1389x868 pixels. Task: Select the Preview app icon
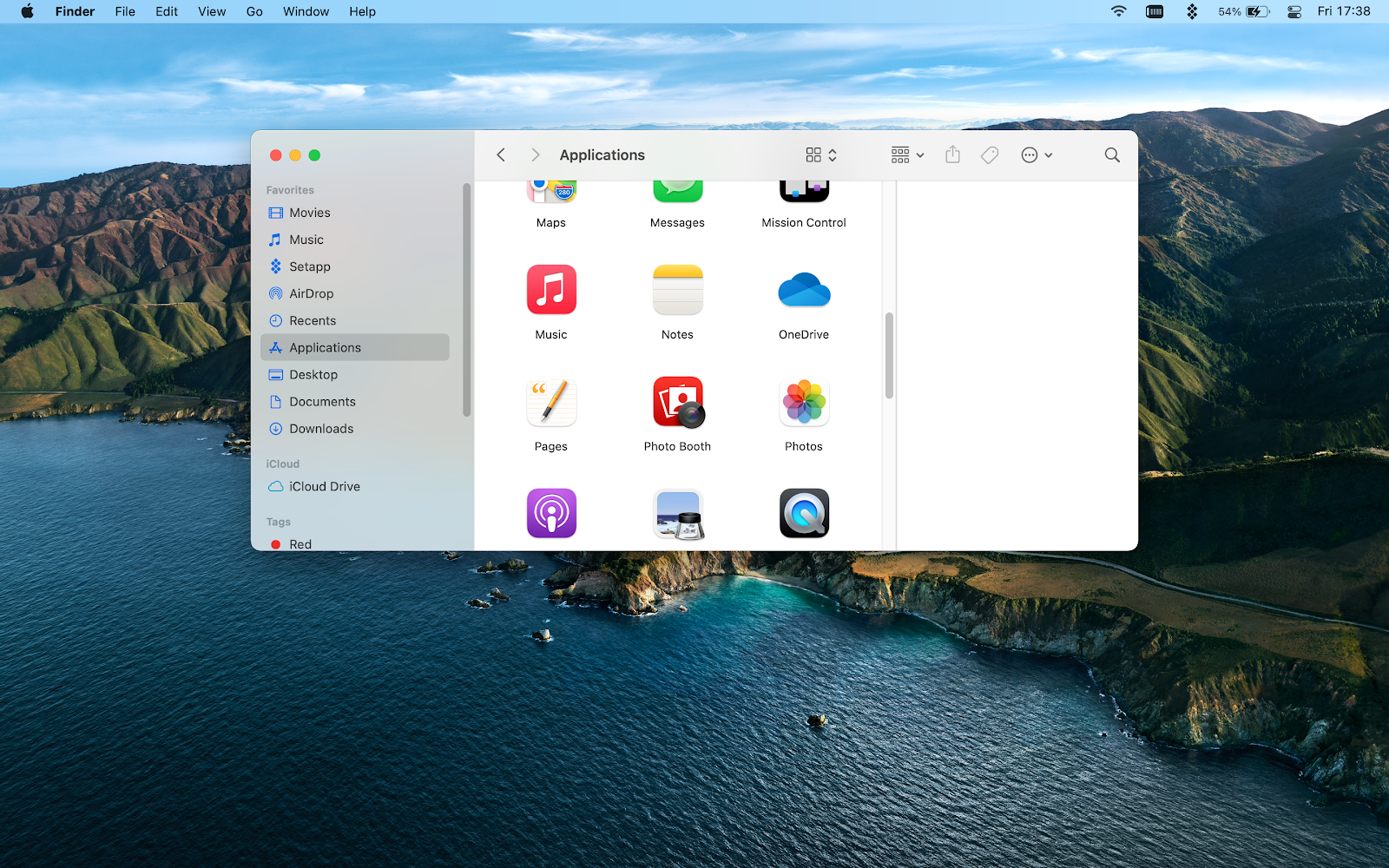pos(678,514)
